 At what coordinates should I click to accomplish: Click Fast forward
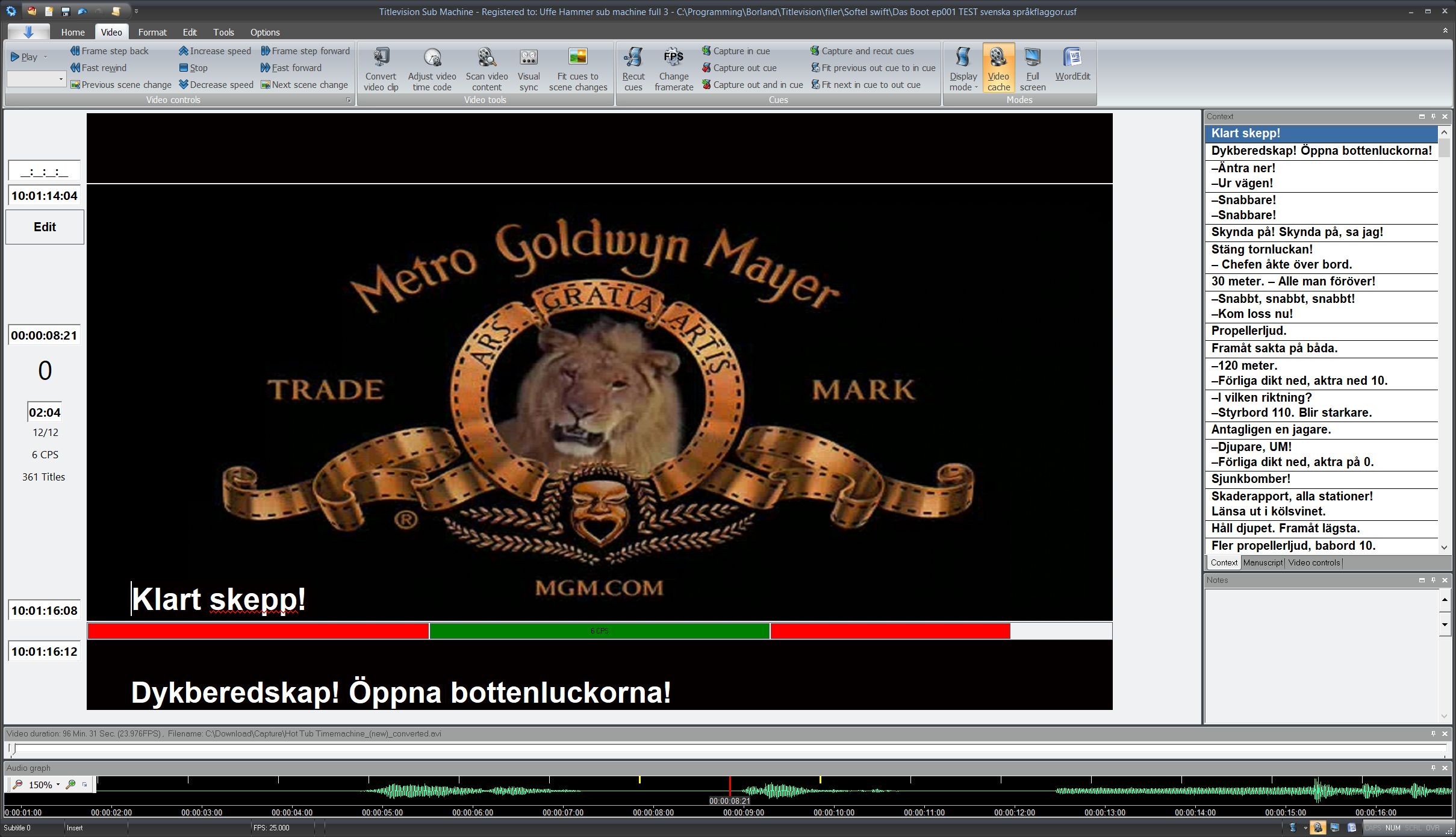[x=291, y=67]
